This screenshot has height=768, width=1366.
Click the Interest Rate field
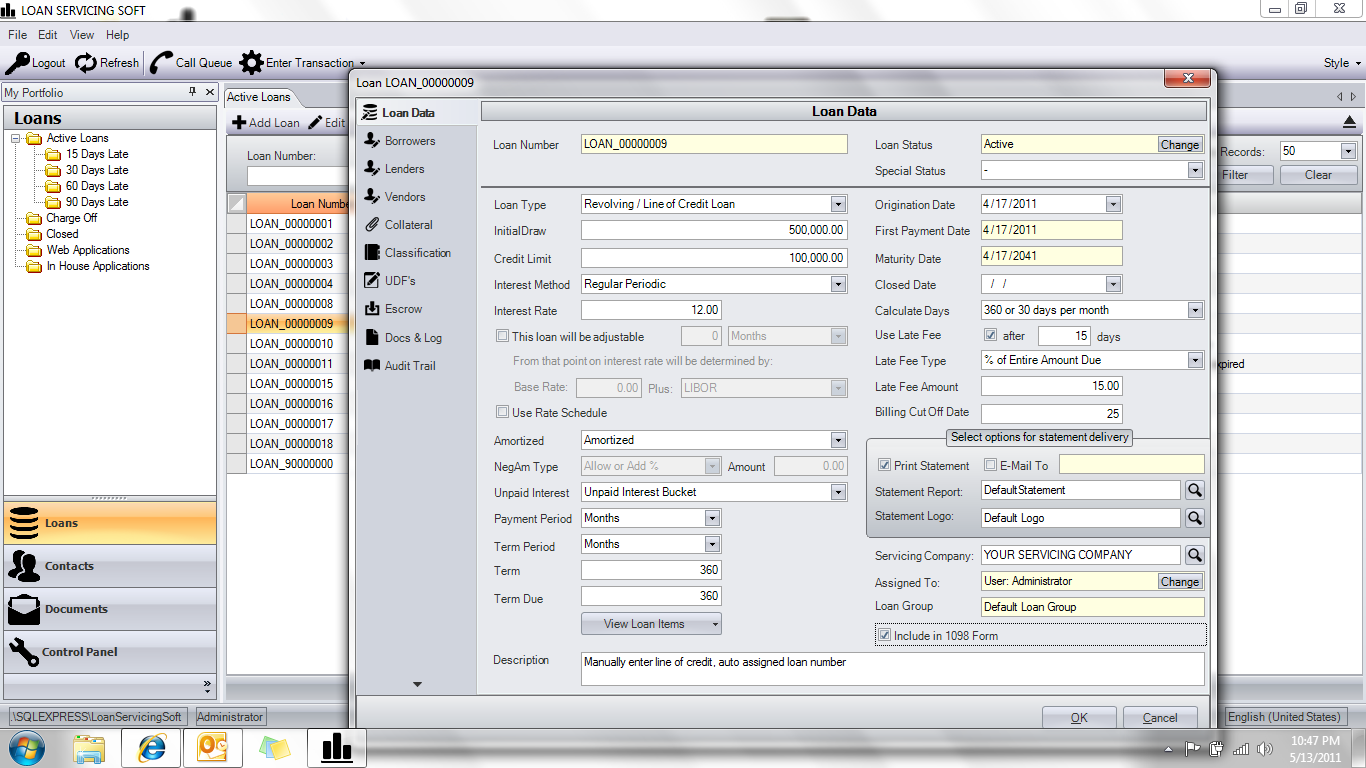coord(651,311)
